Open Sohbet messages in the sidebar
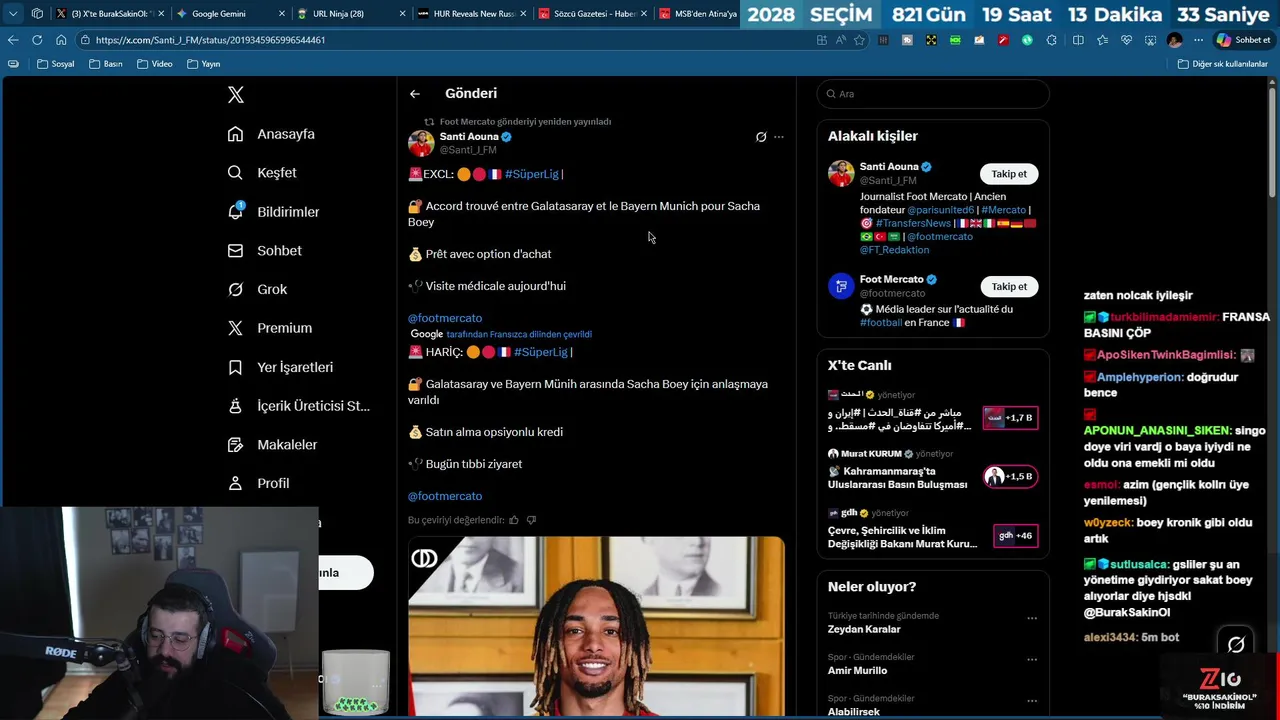The width and height of the screenshot is (1280, 720). click(x=264, y=251)
